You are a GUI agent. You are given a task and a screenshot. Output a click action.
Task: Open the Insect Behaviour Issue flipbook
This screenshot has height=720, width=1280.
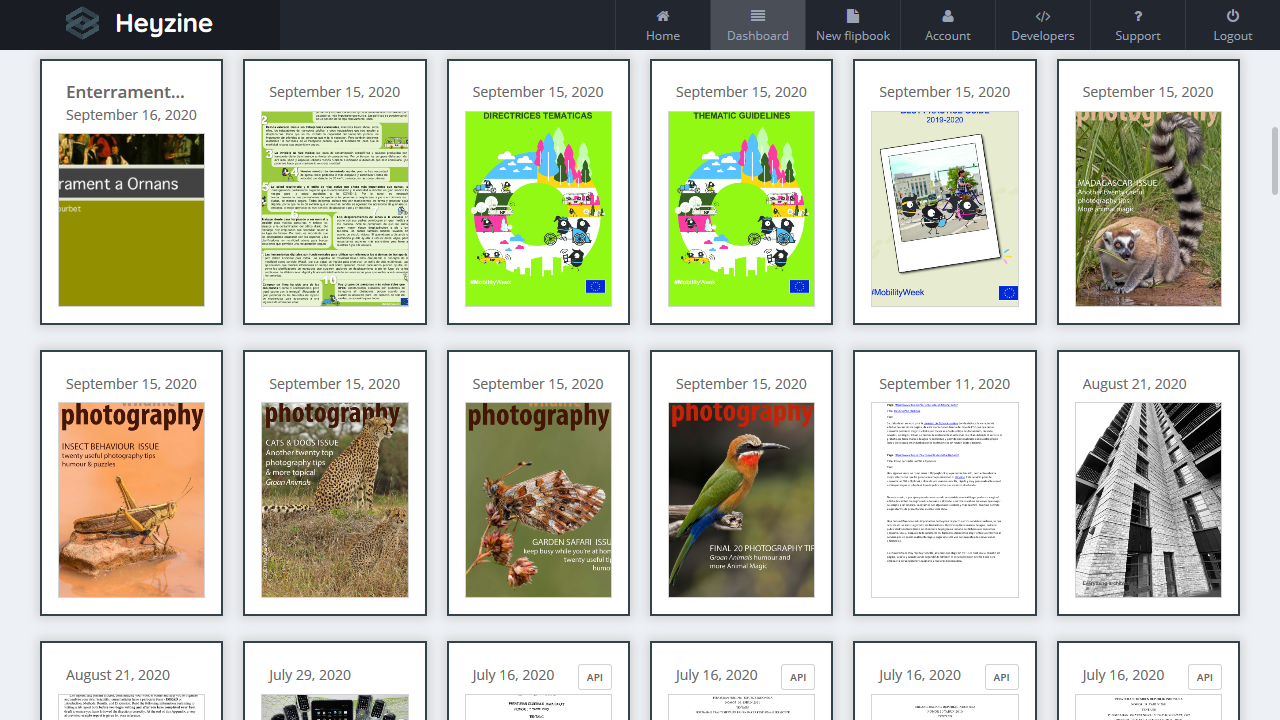click(x=131, y=500)
